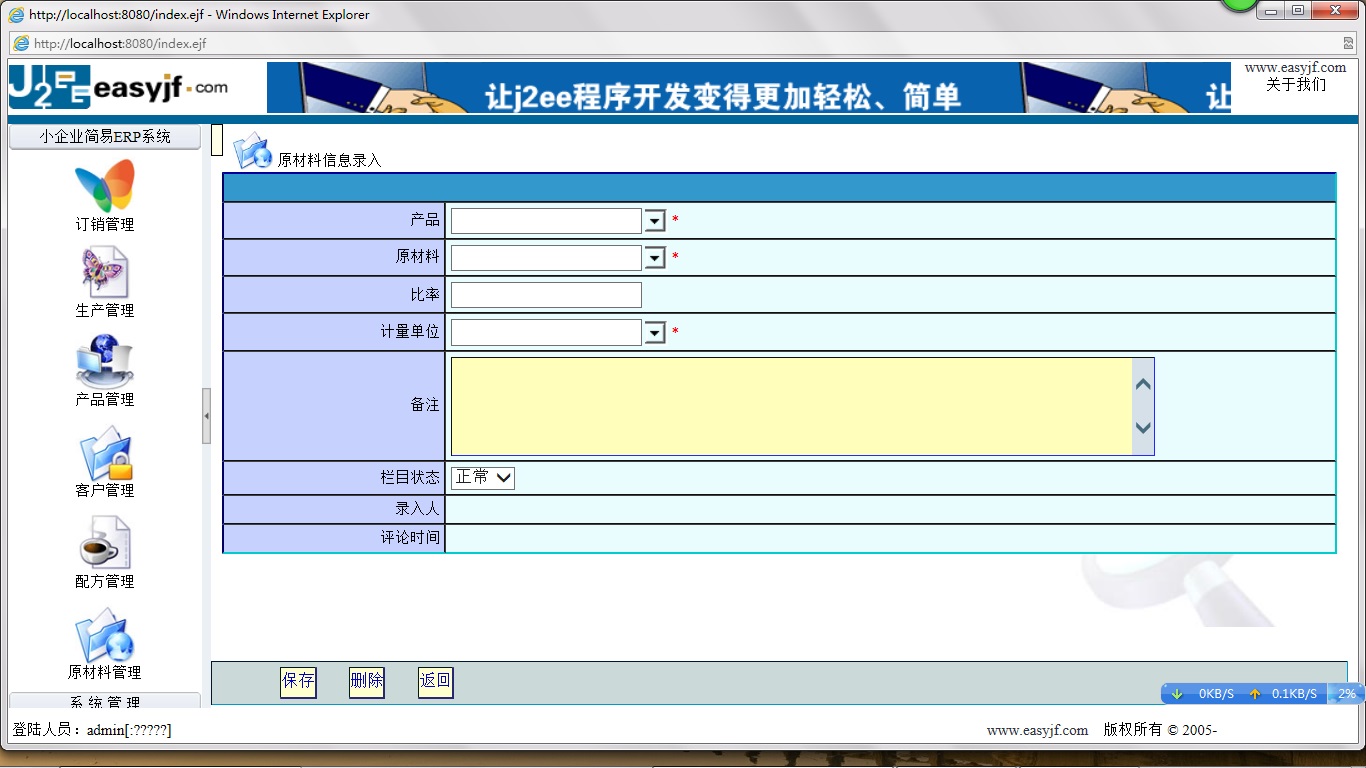Click inside the 计量单位 combo input field
This screenshot has height=768, width=1366.
546,332
